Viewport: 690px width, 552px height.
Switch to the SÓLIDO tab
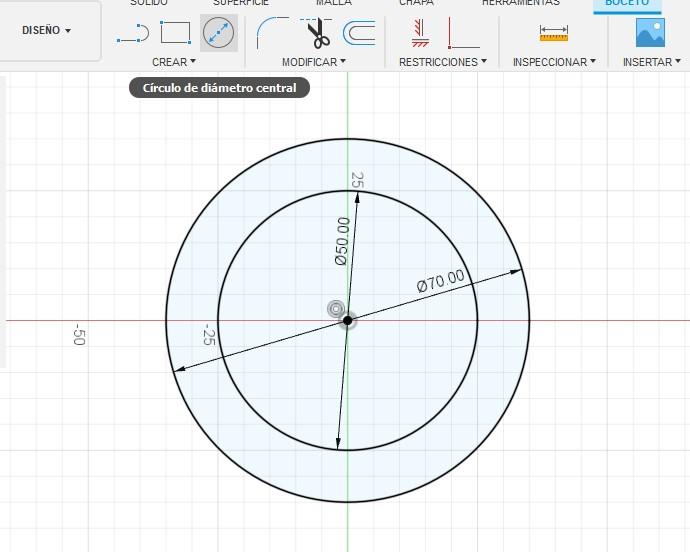point(149,3)
